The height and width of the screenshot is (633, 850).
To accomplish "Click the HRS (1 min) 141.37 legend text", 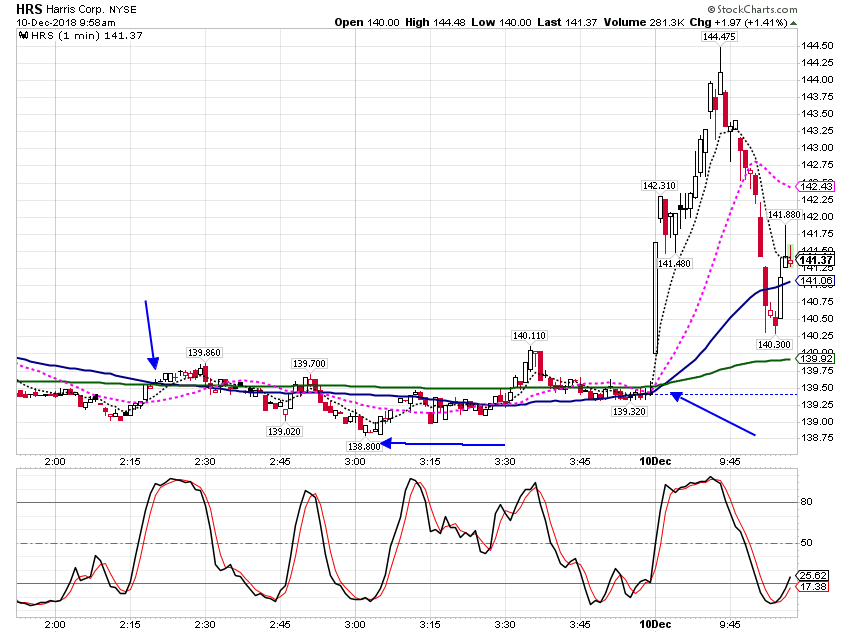I will (x=87, y=35).
